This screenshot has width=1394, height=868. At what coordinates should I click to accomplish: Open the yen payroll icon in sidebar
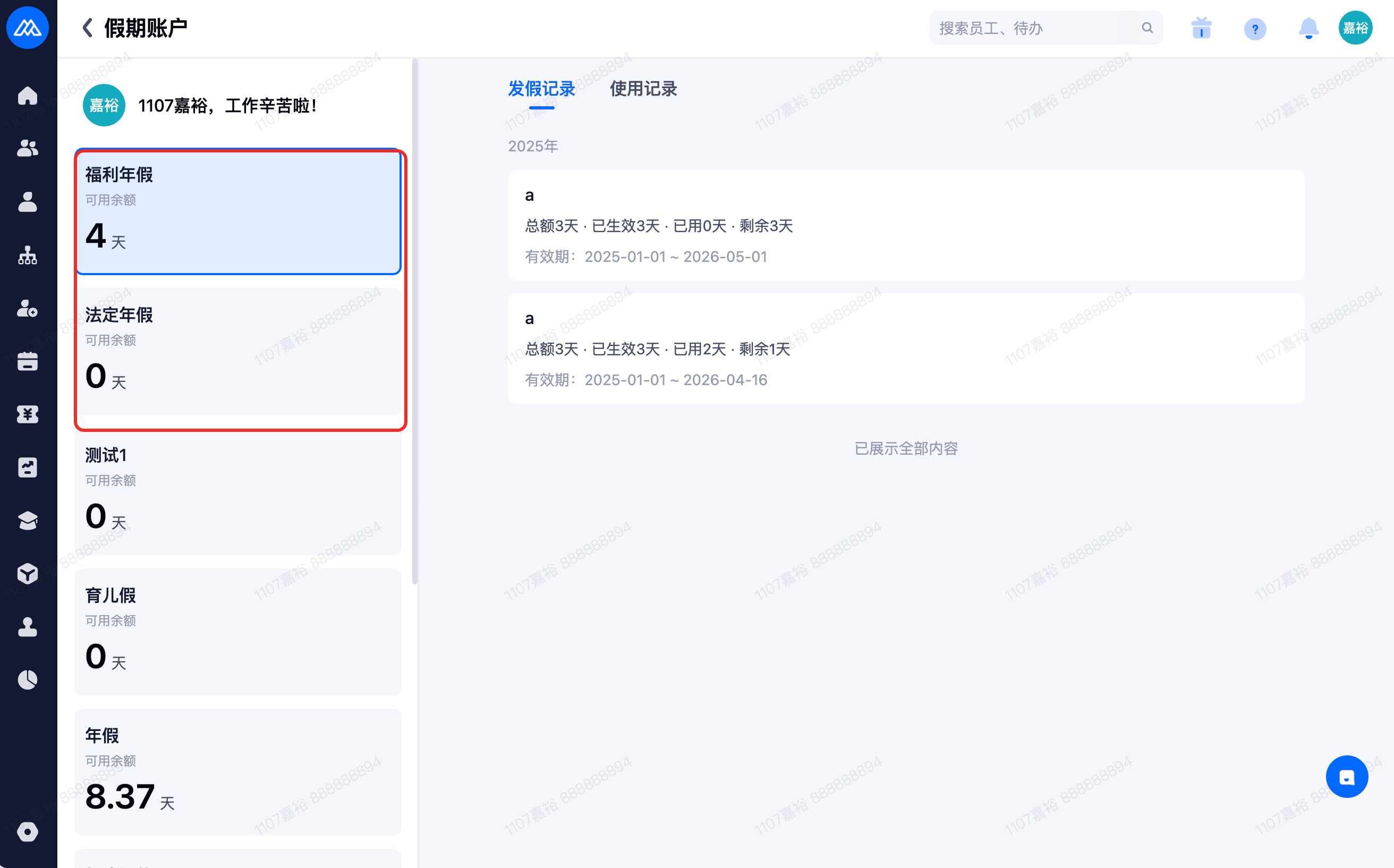tap(28, 414)
